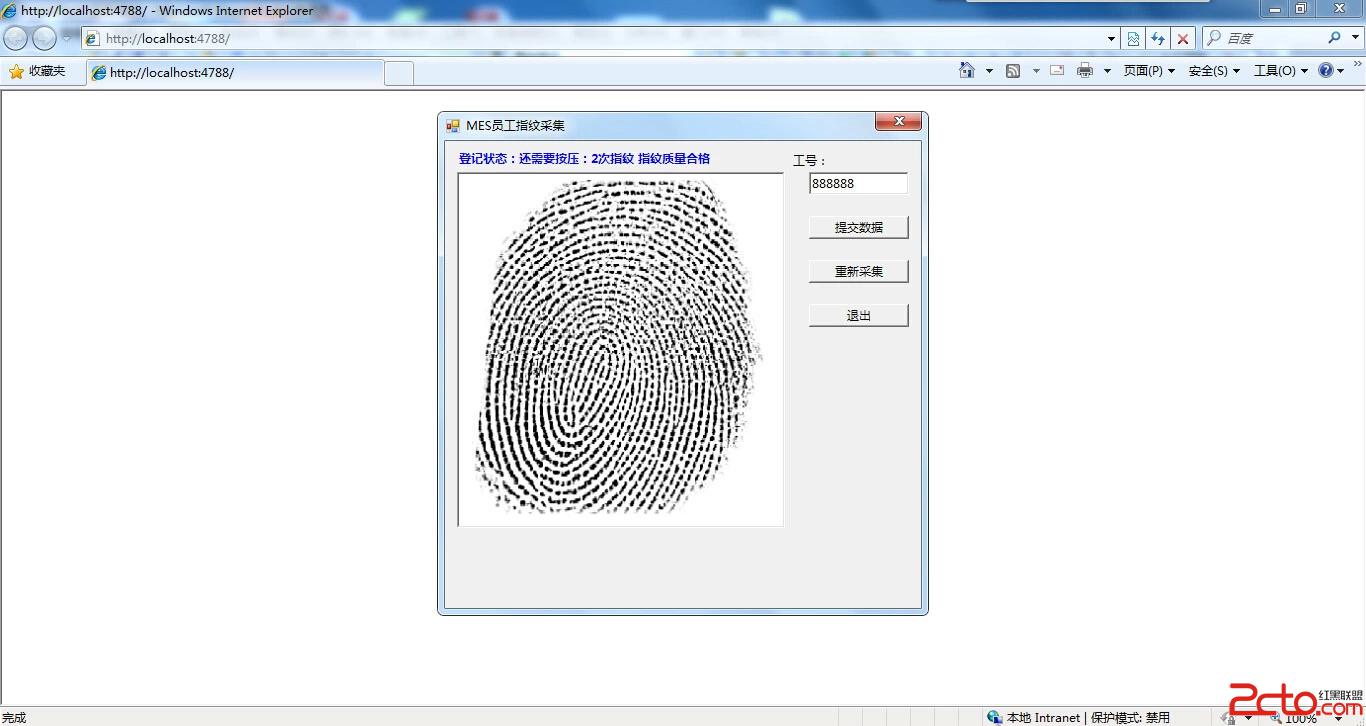This screenshot has width=1366, height=726.
Task: Expand the address bar history dropdown
Action: [x=1112, y=38]
